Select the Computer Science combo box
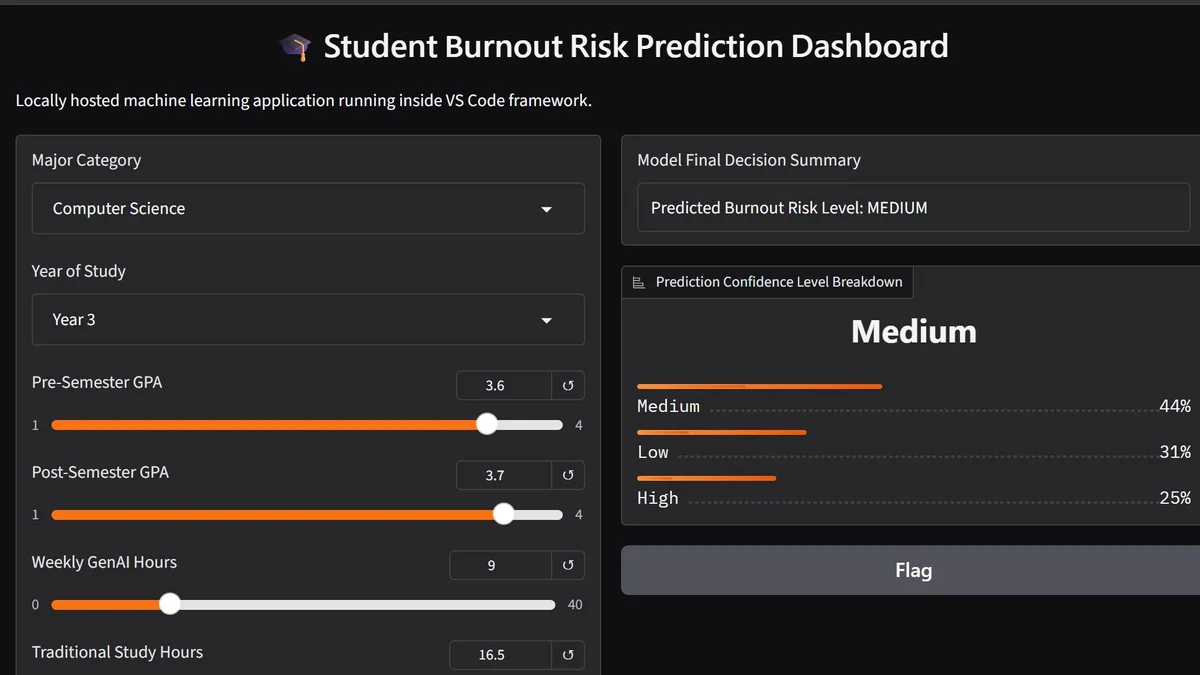The image size is (1200, 675). [x=308, y=209]
